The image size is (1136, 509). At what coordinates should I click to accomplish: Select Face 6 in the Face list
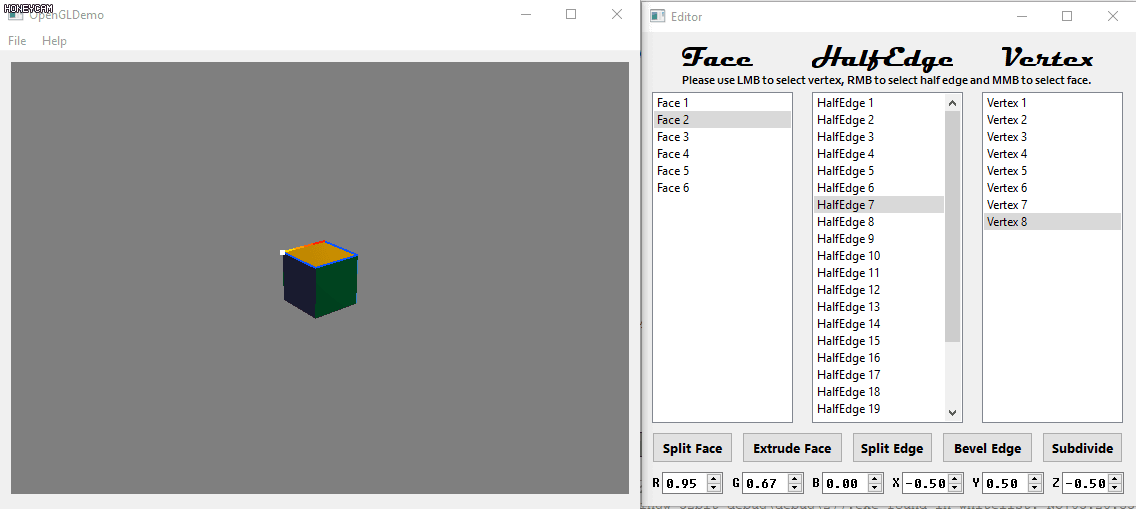(722, 188)
